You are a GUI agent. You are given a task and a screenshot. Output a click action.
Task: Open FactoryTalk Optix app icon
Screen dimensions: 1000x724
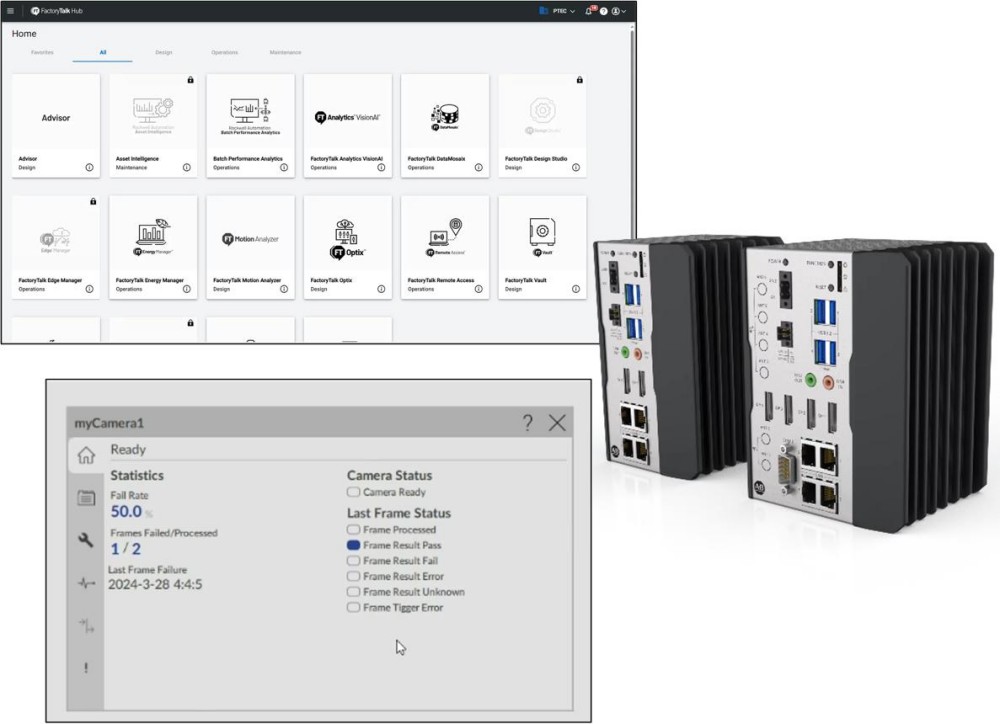pos(348,239)
